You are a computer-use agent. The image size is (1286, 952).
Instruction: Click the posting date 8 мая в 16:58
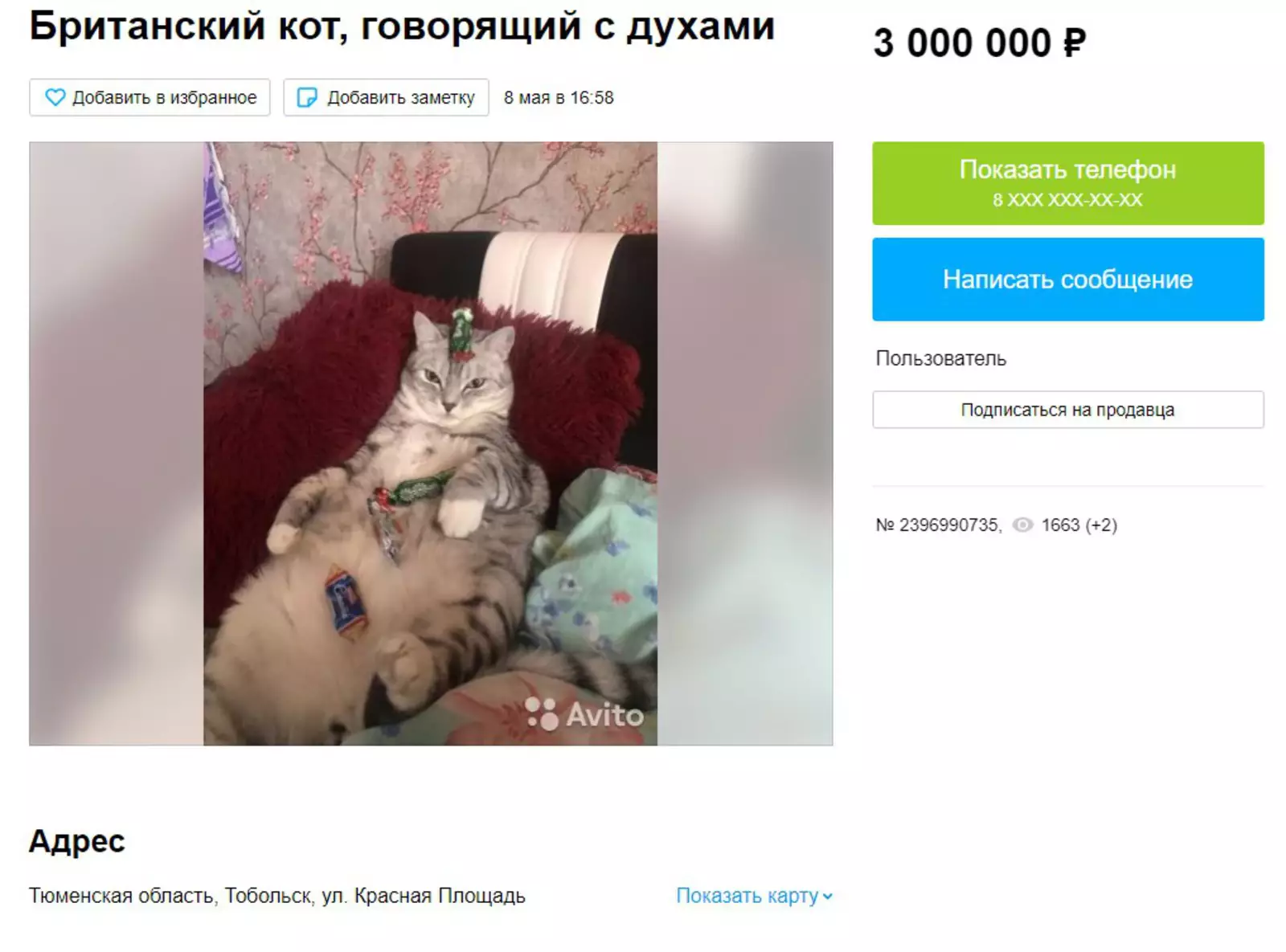pos(559,97)
